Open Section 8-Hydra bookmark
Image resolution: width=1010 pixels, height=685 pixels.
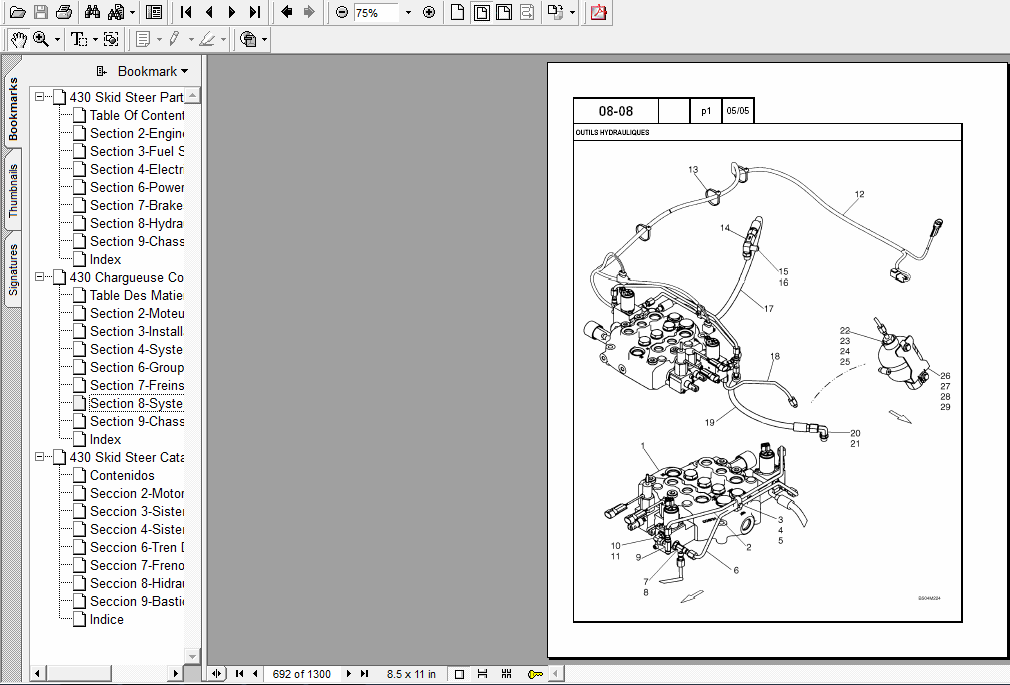[136, 224]
